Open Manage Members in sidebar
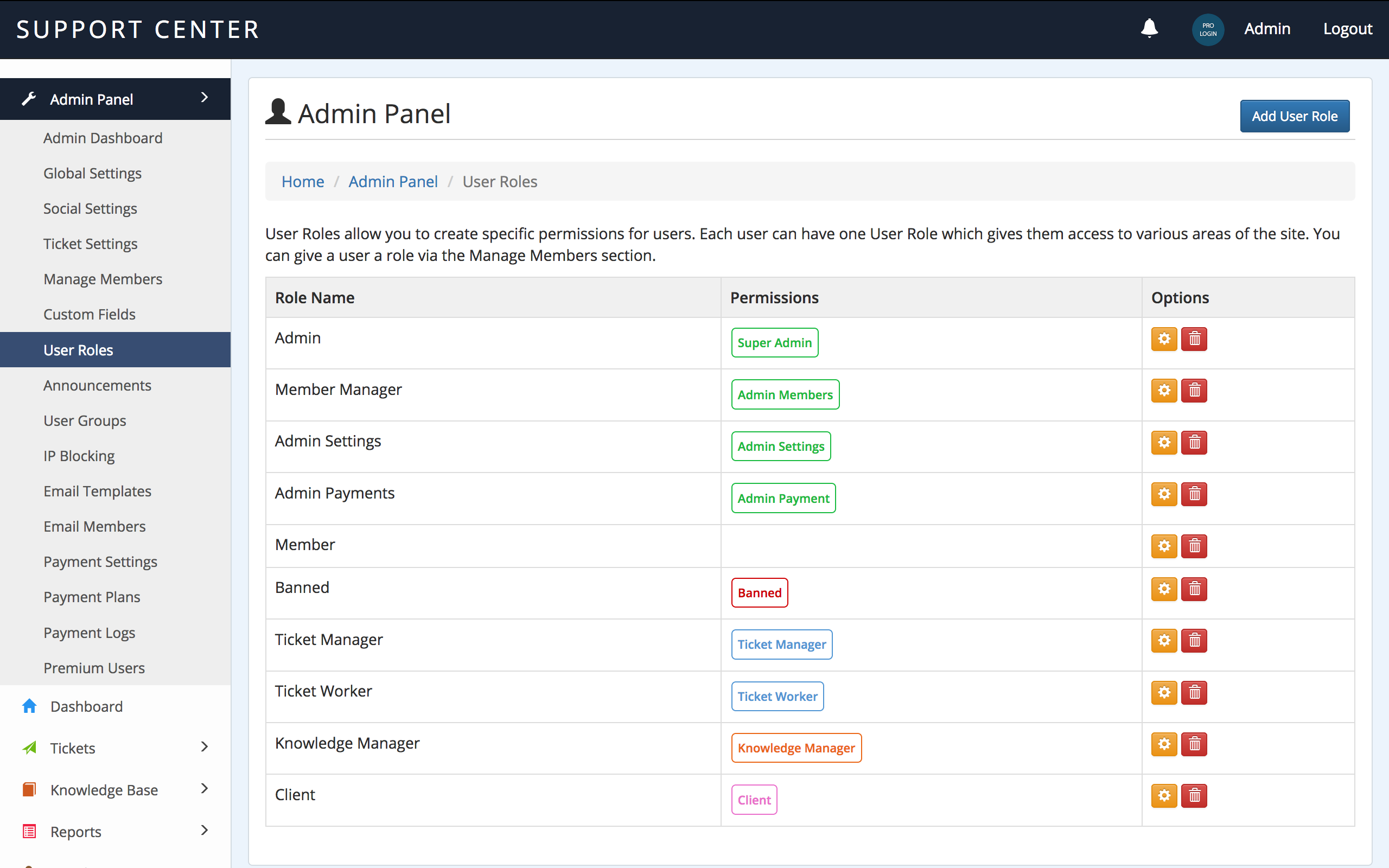The width and height of the screenshot is (1389, 868). pos(103,279)
